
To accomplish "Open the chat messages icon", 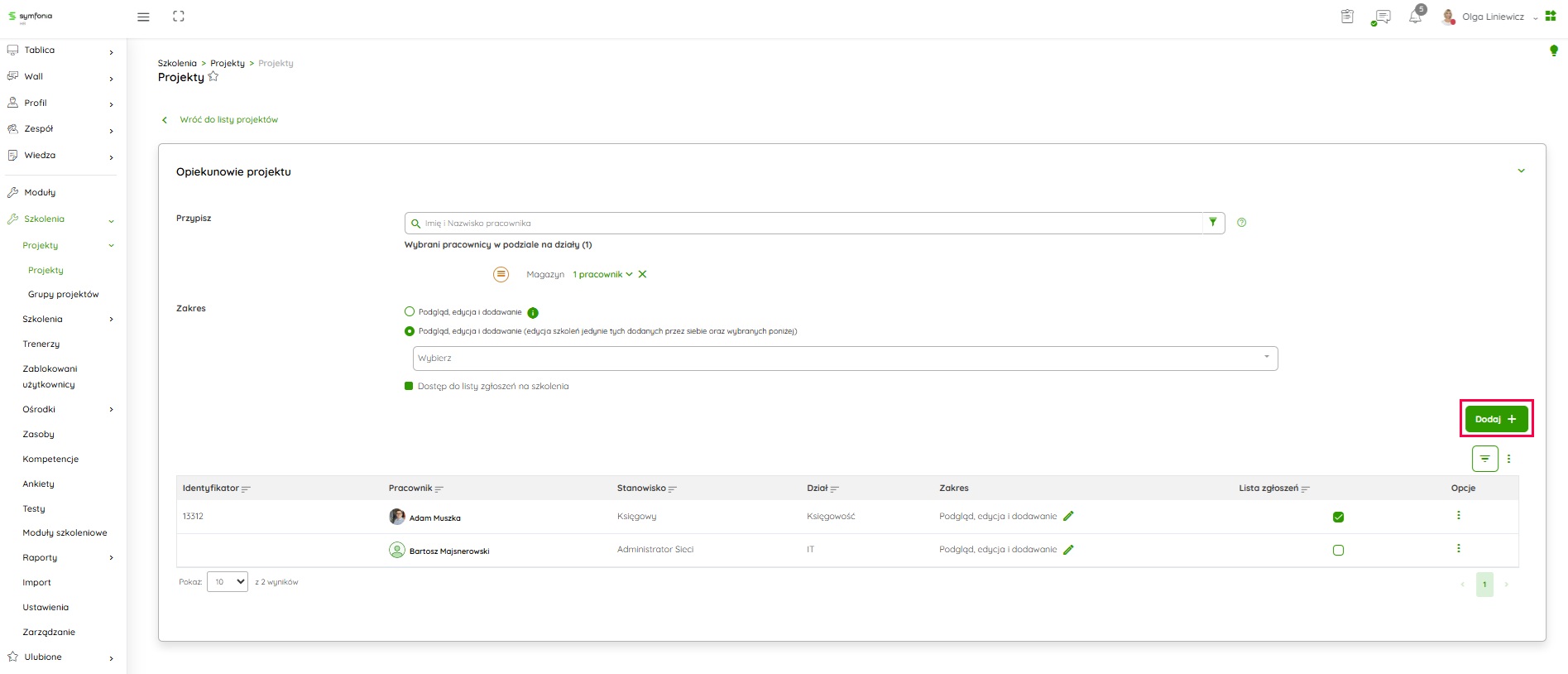I will 1380,17.
